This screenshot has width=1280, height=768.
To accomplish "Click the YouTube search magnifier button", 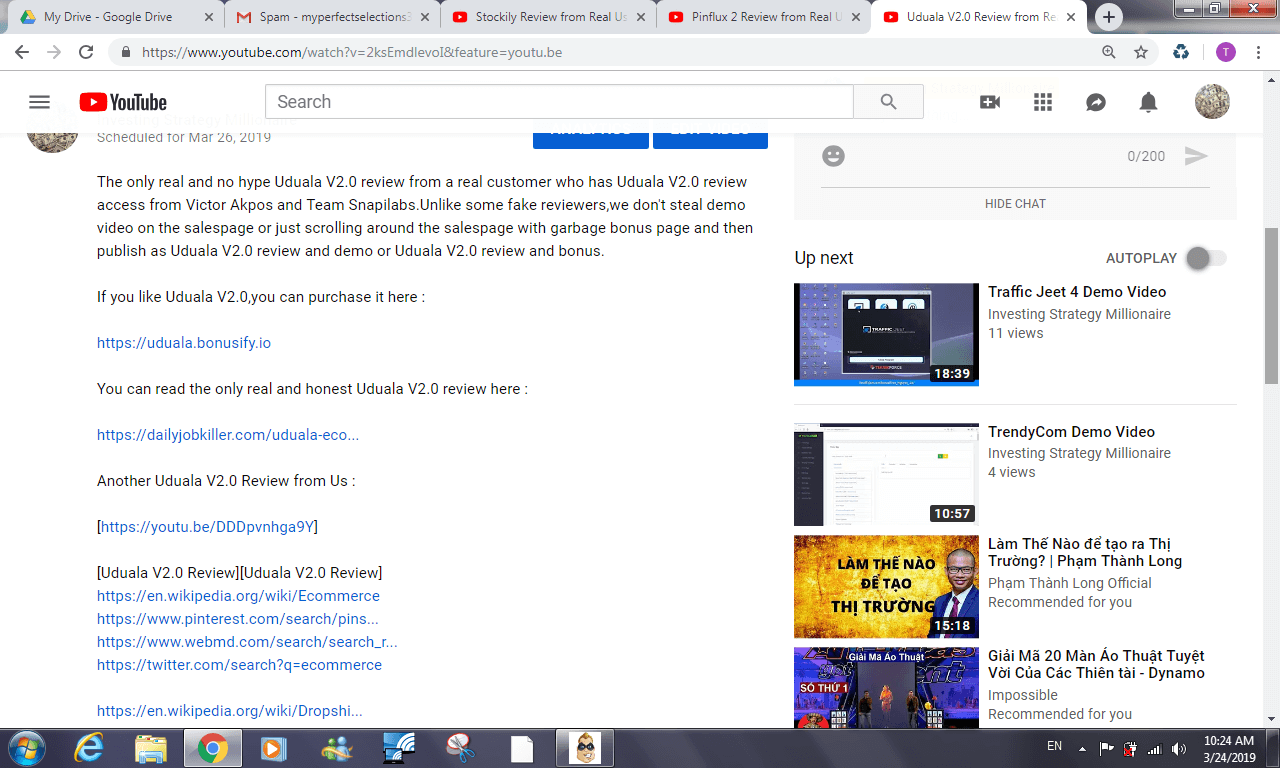I will pyautogui.click(x=888, y=102).
